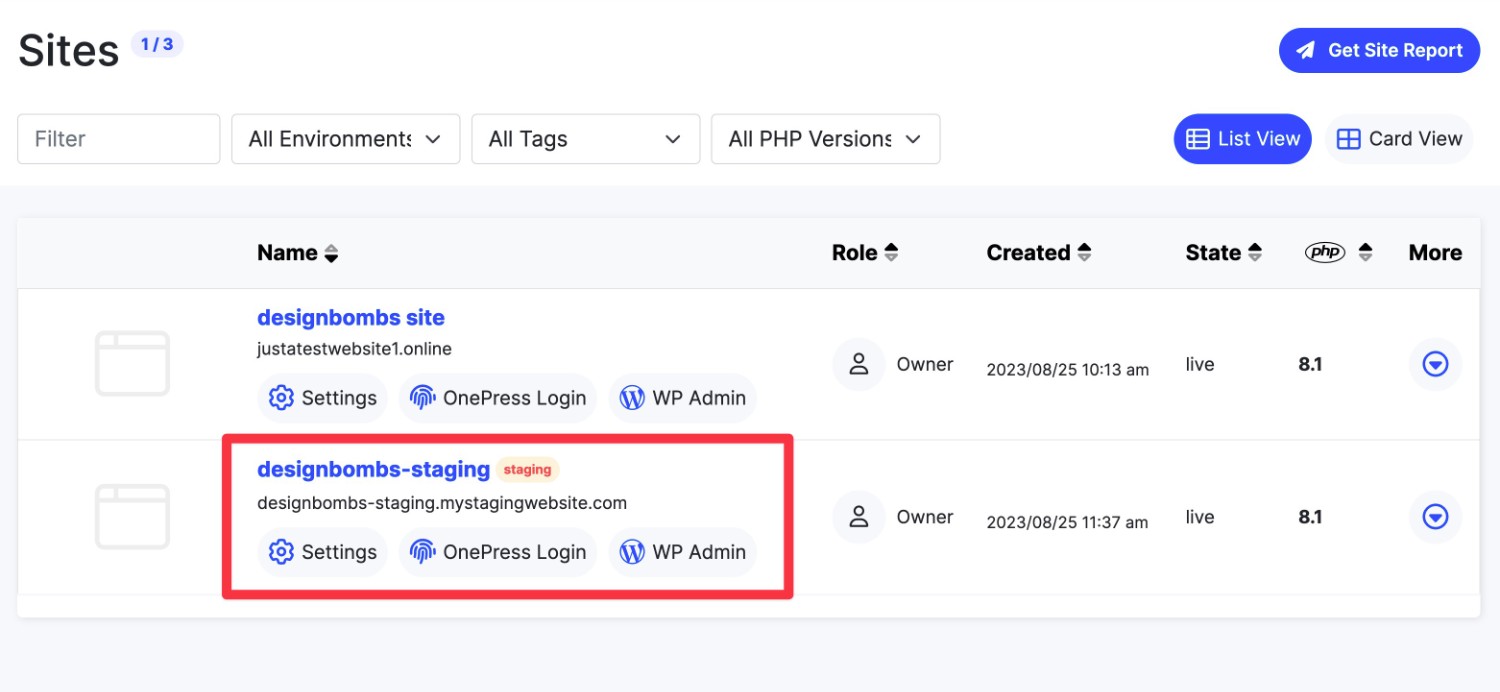Select the designbombs-staging.mystagingwebsite.com domain text
The width and height of the screenshot is (1500, 692).
442,503
